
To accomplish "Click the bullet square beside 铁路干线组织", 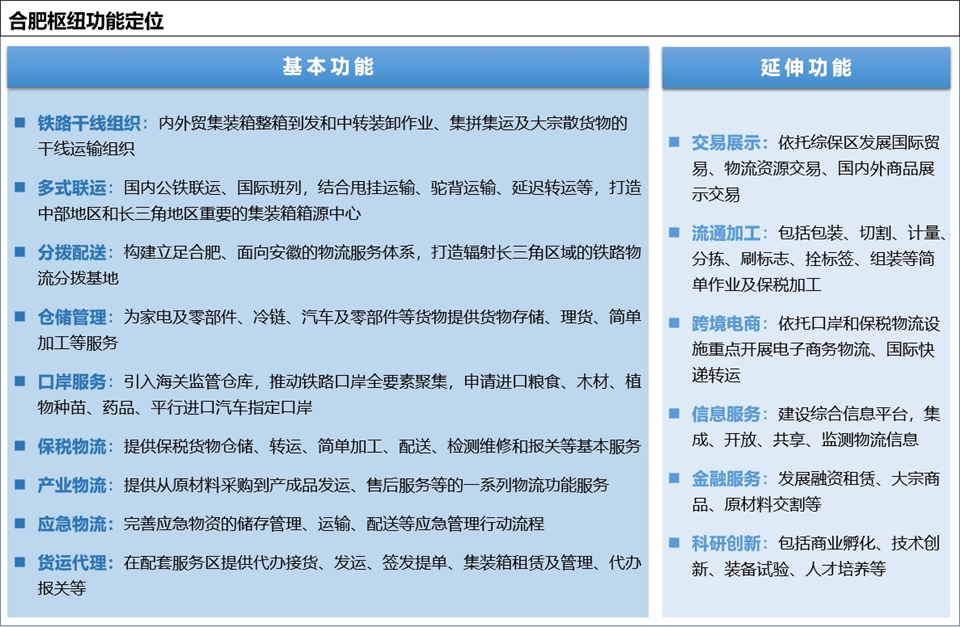I will (20, 122).
